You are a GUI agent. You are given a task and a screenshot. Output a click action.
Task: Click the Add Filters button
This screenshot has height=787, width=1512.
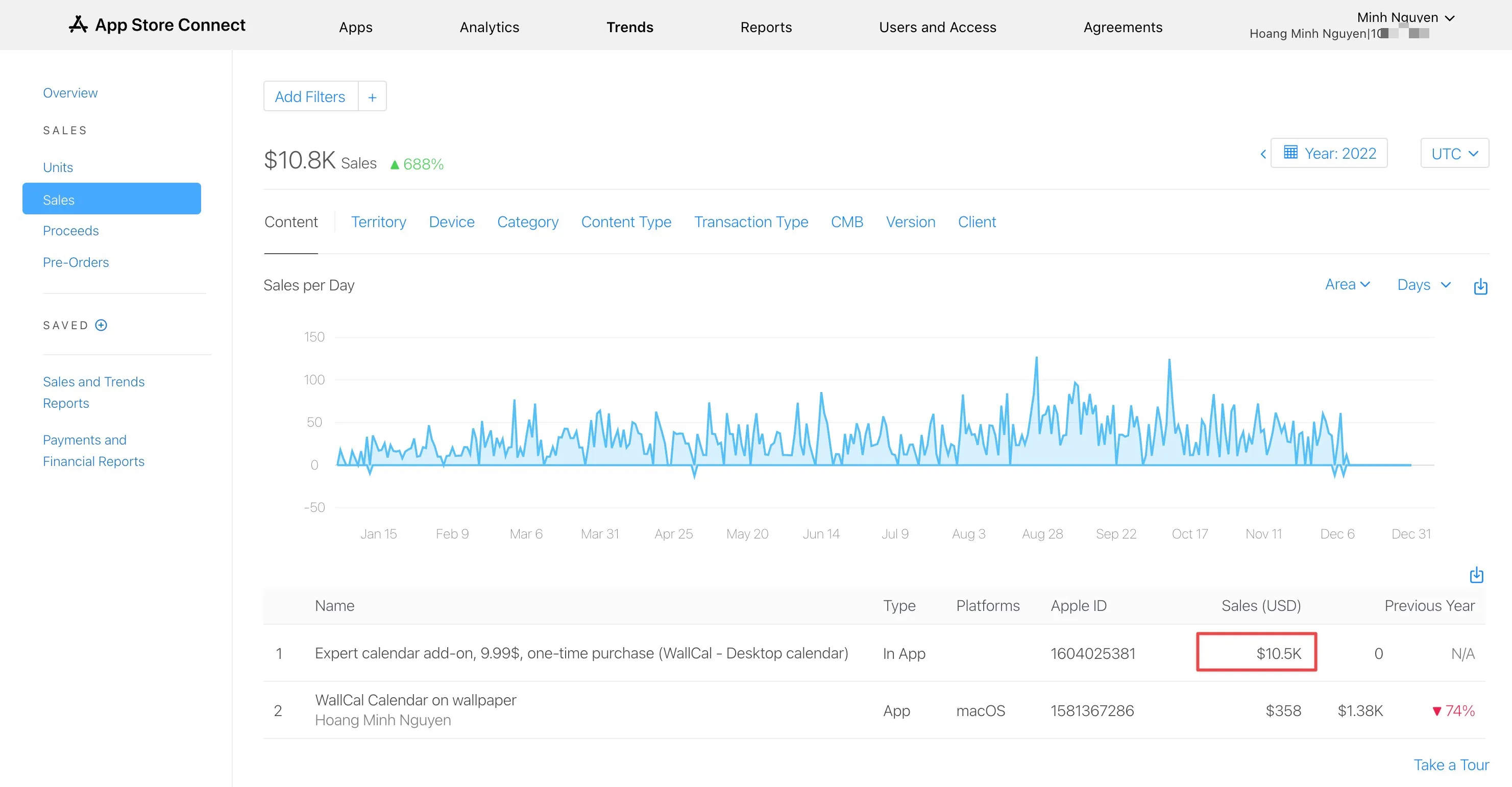coord(310,97)
